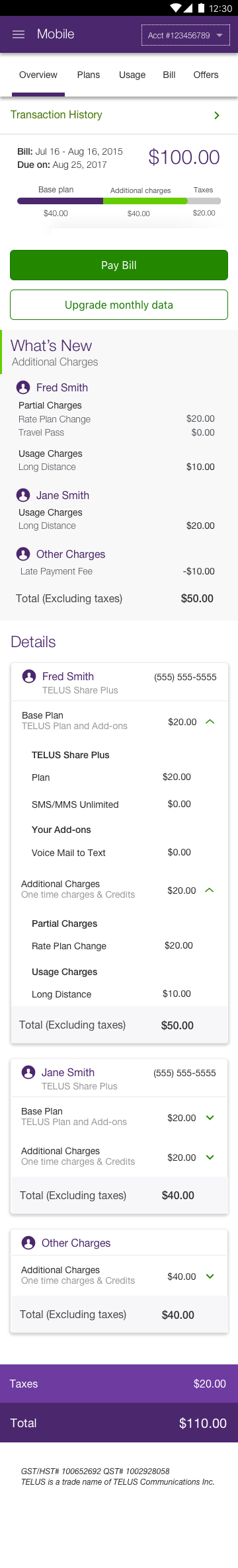Switch to the Usage tab
This screenshot has width=238, height=1568.
pos(132,75)
